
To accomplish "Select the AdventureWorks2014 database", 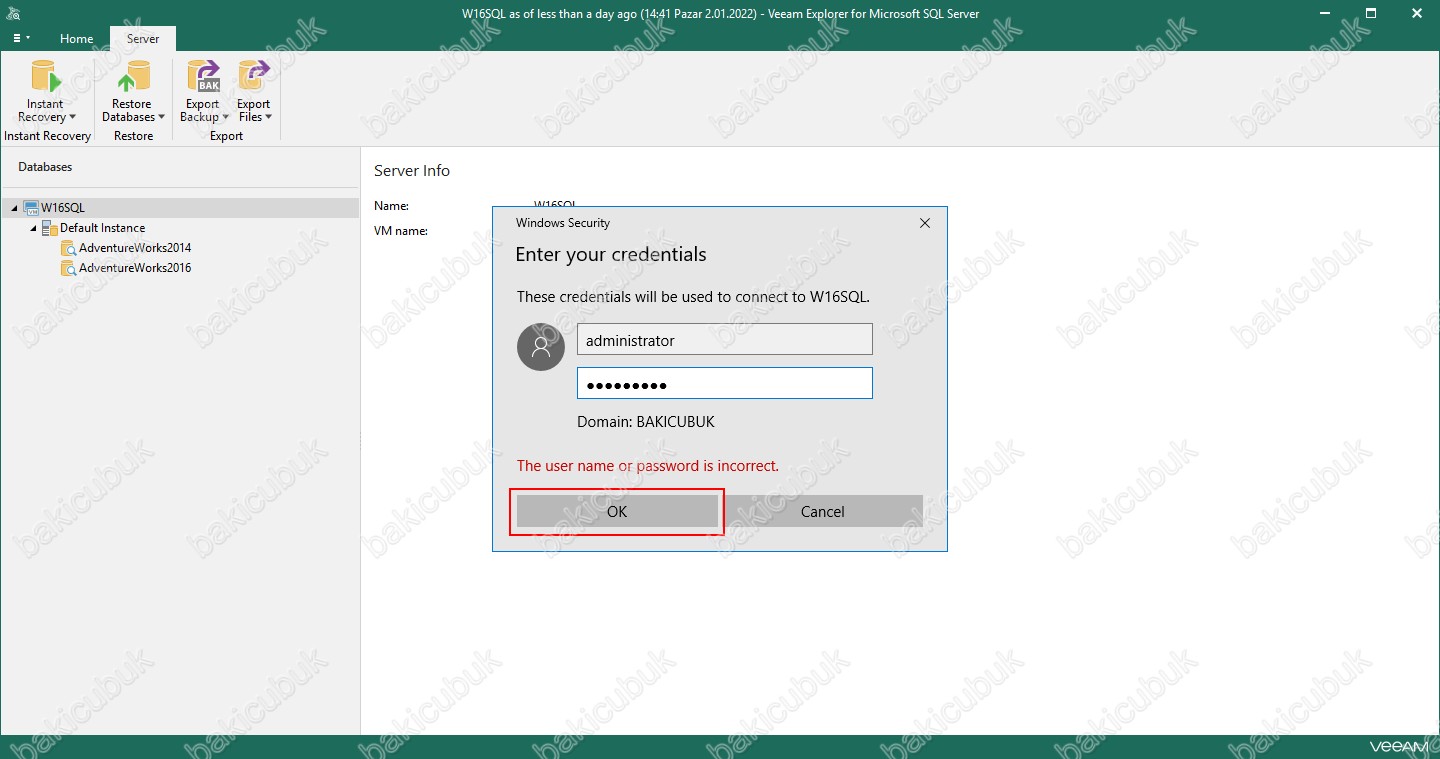I will [x=135, y=248].
